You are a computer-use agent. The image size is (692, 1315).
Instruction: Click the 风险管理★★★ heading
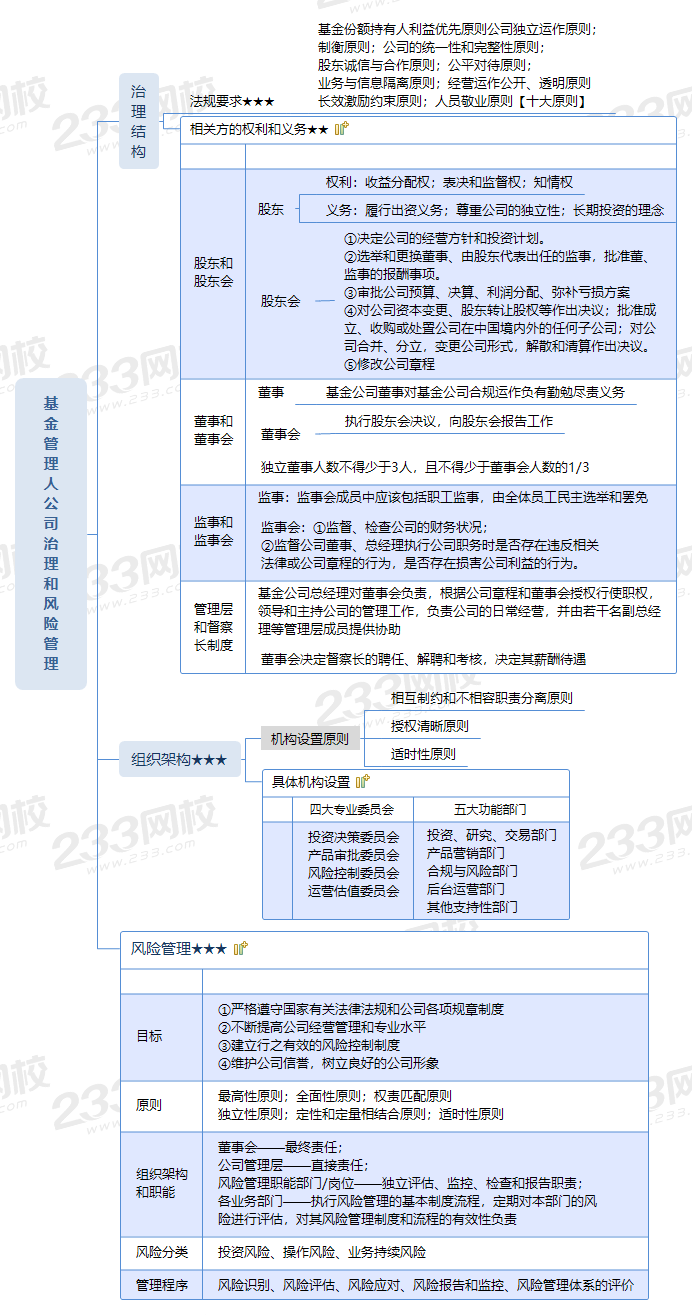point(179,948)
